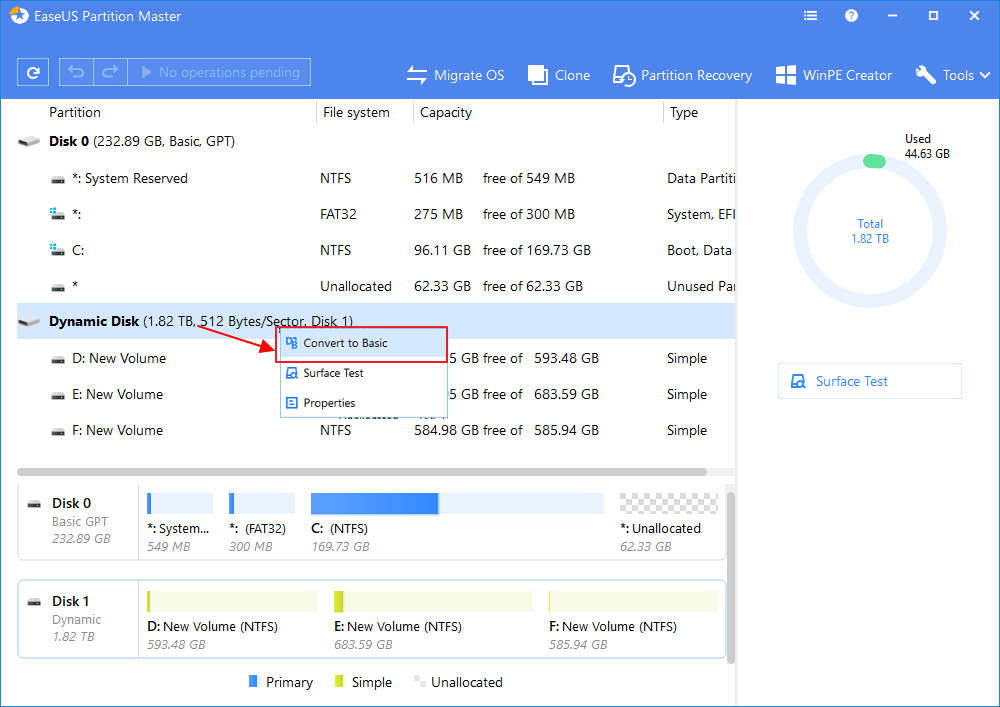The width and height of the screenshot is (1000, 707).
Task: Click the undo arrow button
Action: click(x=76, y=72)
